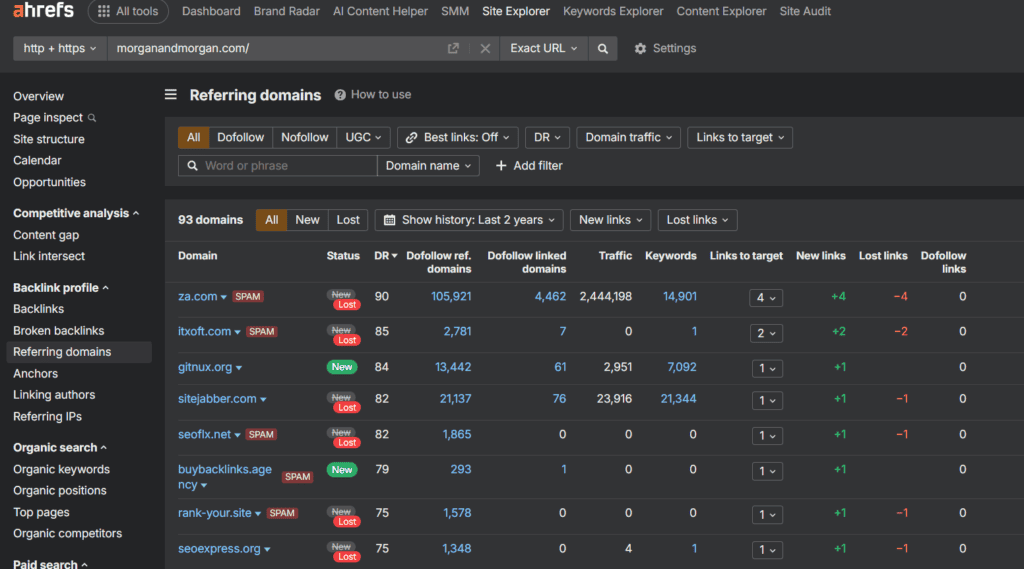The width and height of the screenshot is (1024, 569).
Task: Clear the URL field with the X icon
Action: pos(485,48)
